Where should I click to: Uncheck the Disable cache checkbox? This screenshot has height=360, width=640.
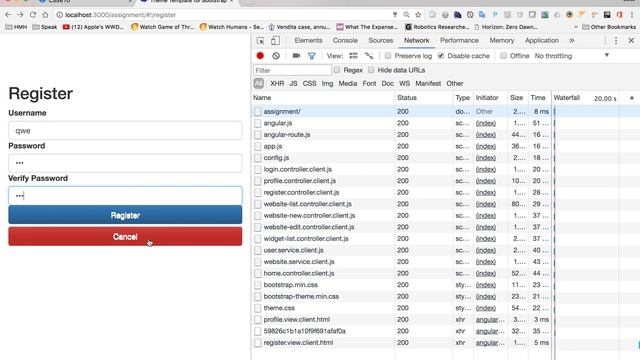point(441,56)
